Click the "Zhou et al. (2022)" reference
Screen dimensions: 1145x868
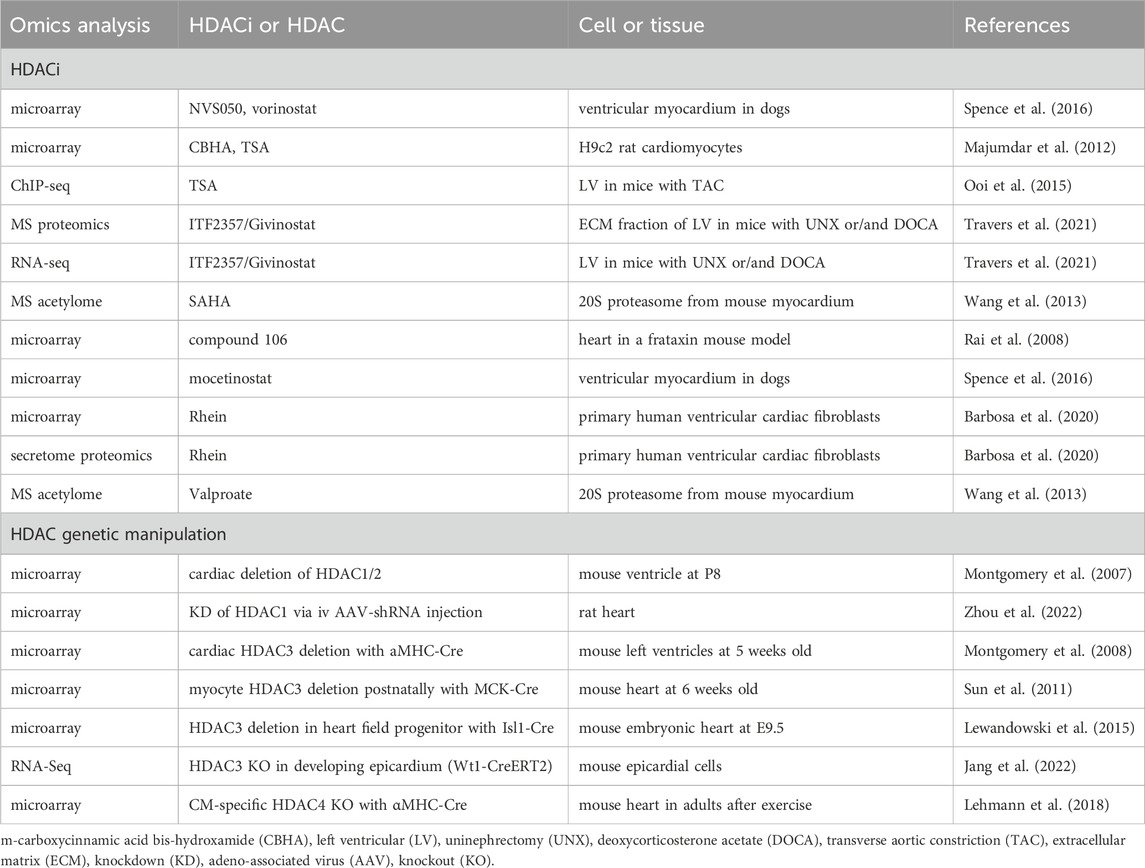tap(1022, 612)
